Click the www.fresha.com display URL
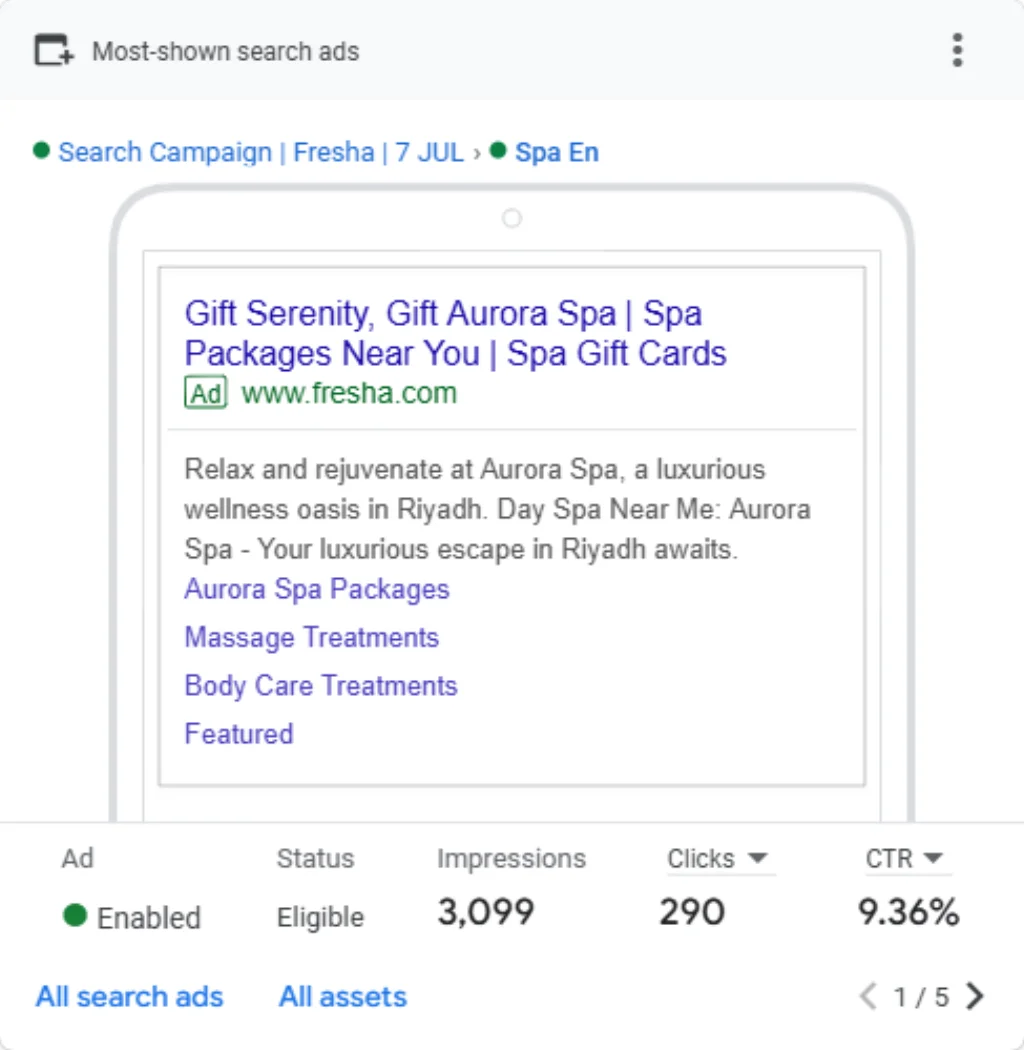This screenshot has height=1050, width=1024. (x=349, y=393)
